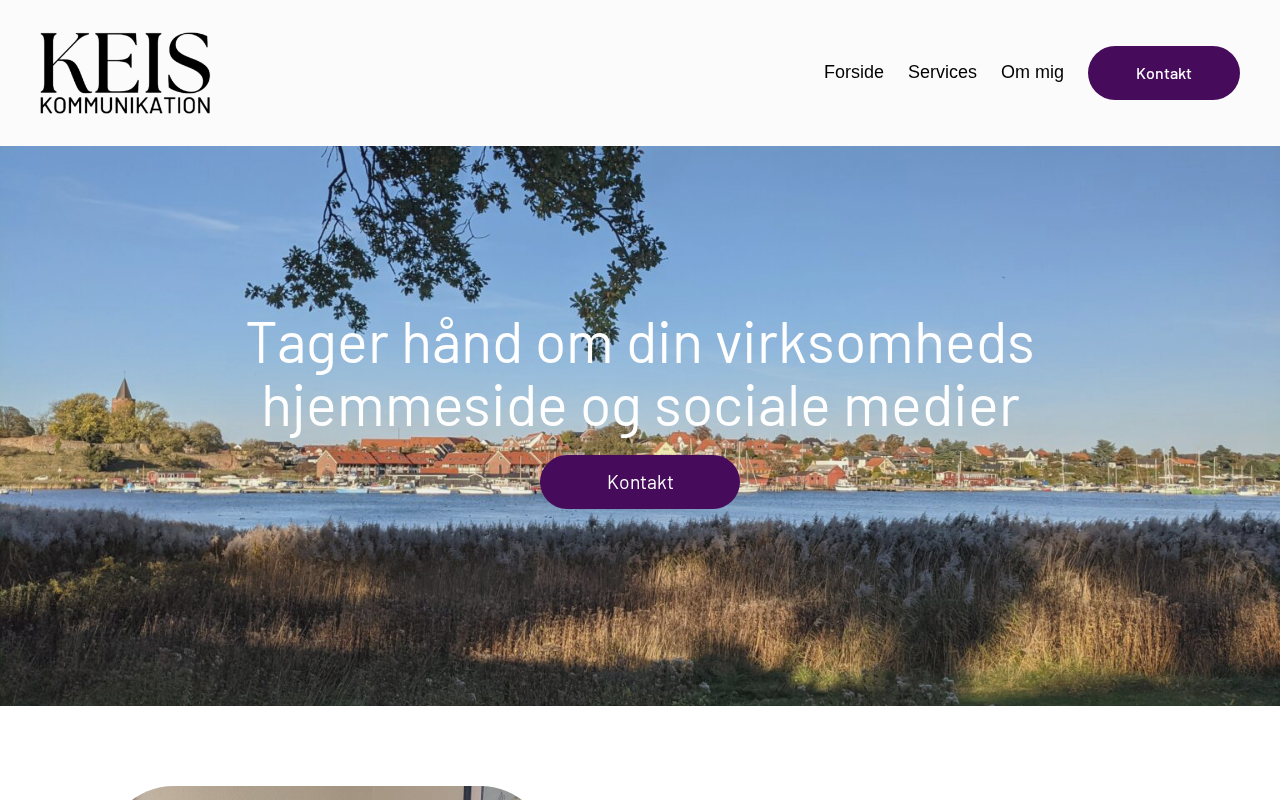Open the Forside menu item
This screenshot has height=800, width=1280.
pyautogui.click(x=854, y=72)
